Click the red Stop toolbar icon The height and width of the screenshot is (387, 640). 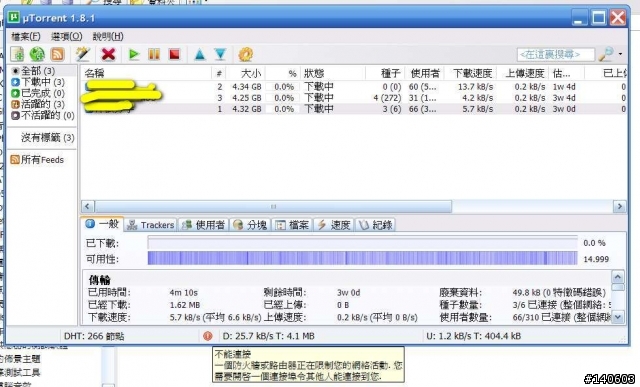tap(174, 54)
